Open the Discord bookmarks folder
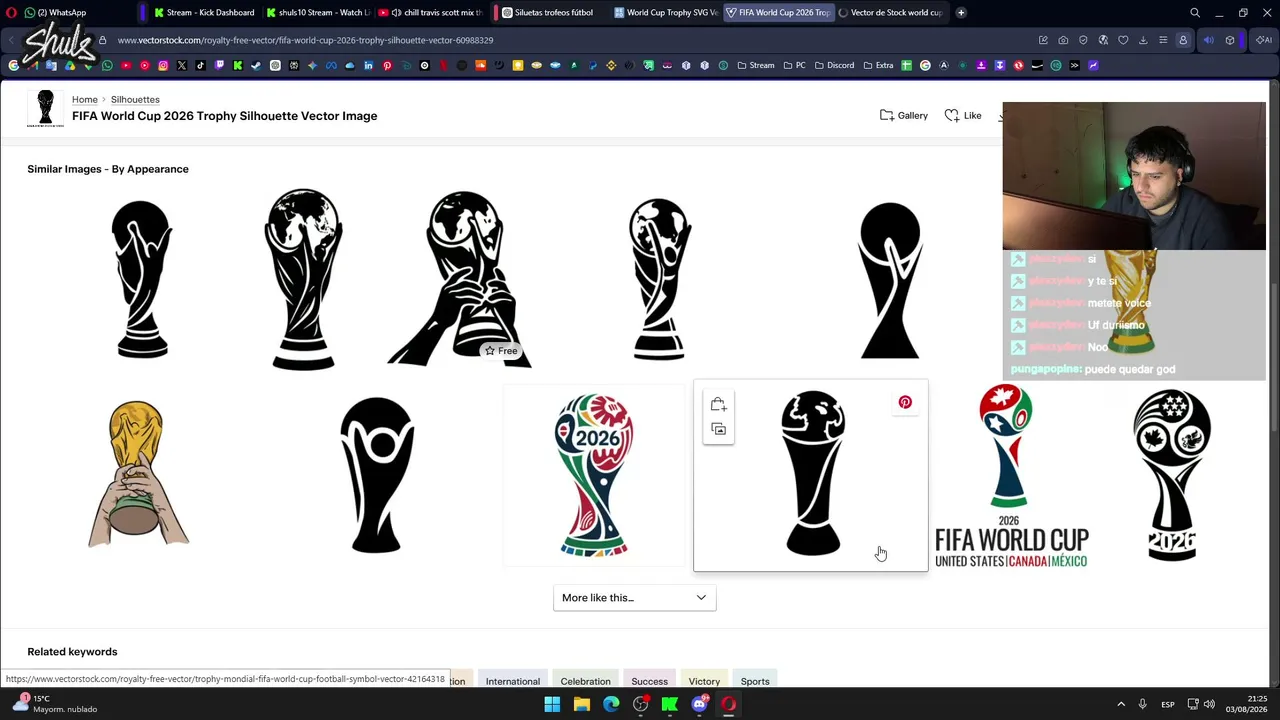 (834, 66)
